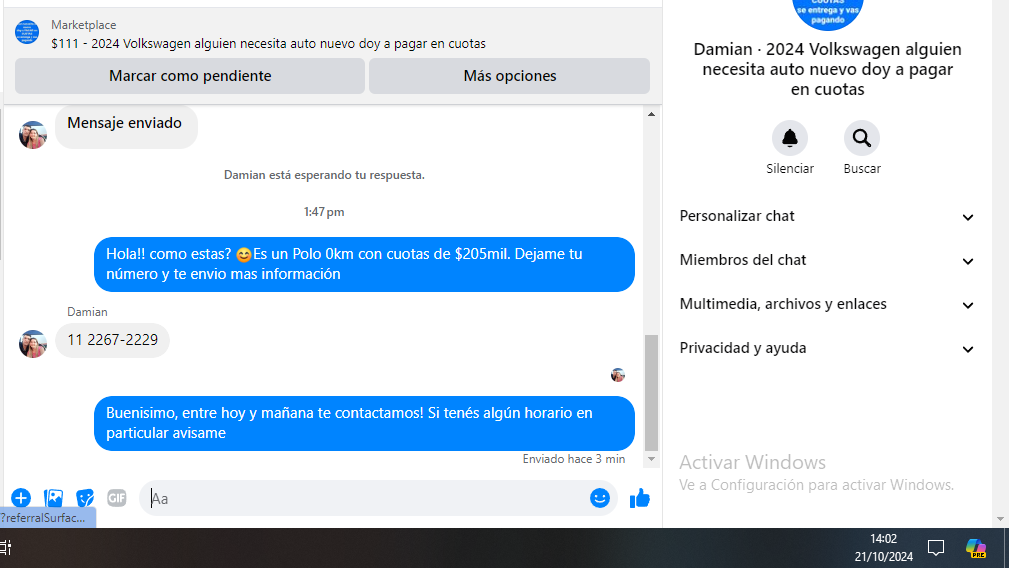Mute conversation with Silenciar bell
1009x568 pixels.
[790, 138]
